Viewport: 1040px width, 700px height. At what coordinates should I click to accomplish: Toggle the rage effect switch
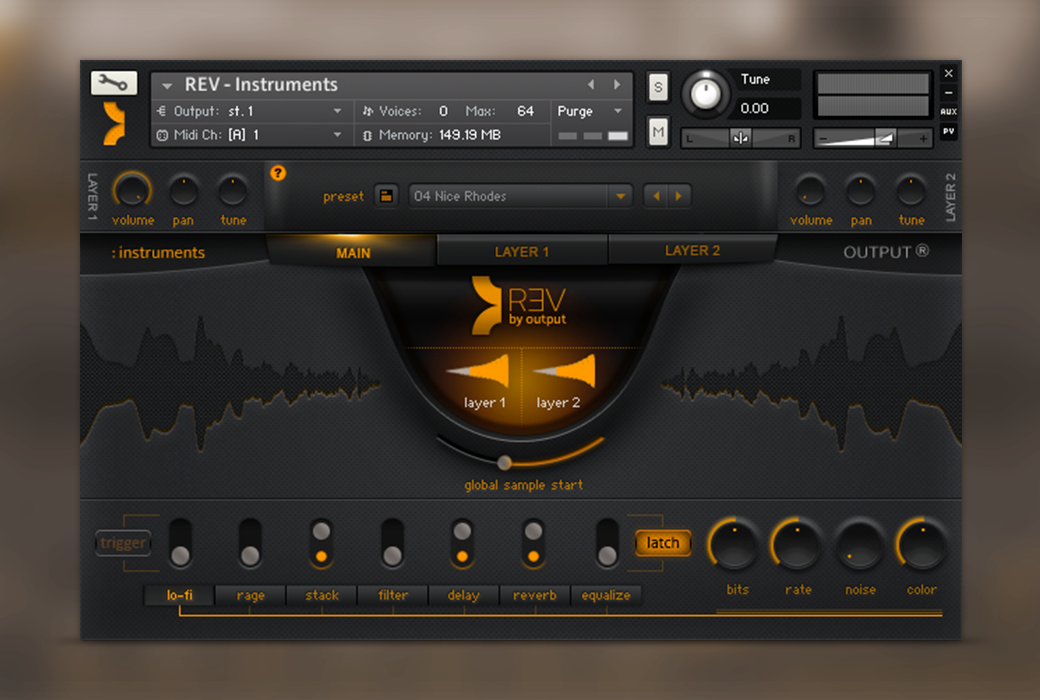point(250,543)
